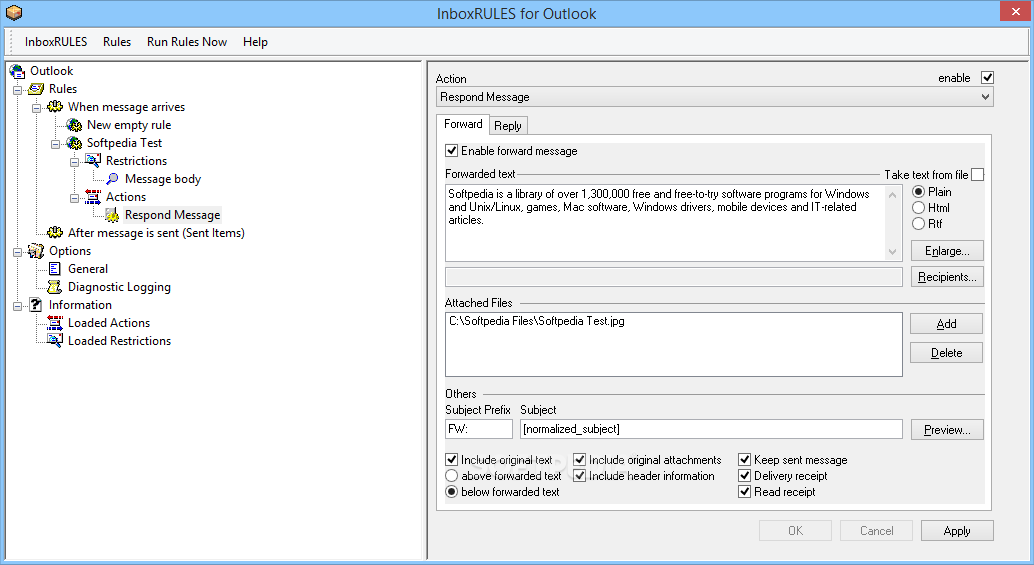The height and width of the screenshot is (565, 1034).
Task: Collapse the Actions node
Action: point(75,197)
